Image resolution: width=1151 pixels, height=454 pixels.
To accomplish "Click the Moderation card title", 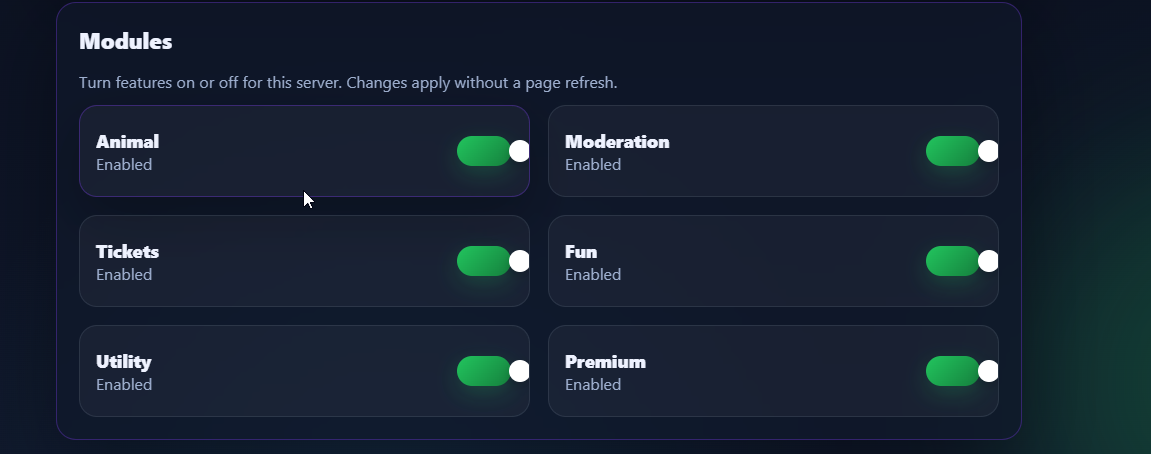I will [617, 142].
